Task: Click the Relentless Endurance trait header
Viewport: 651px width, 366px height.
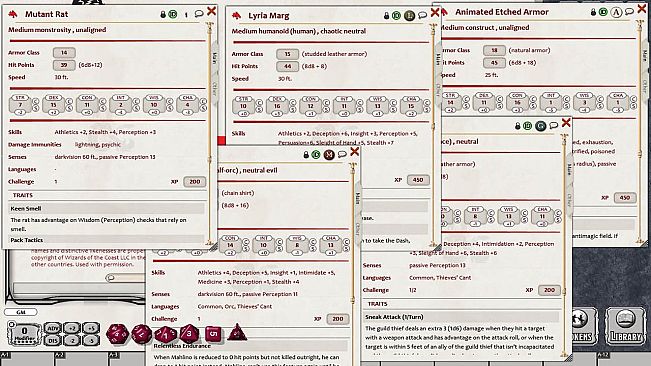Action: [x=250, y=346]
